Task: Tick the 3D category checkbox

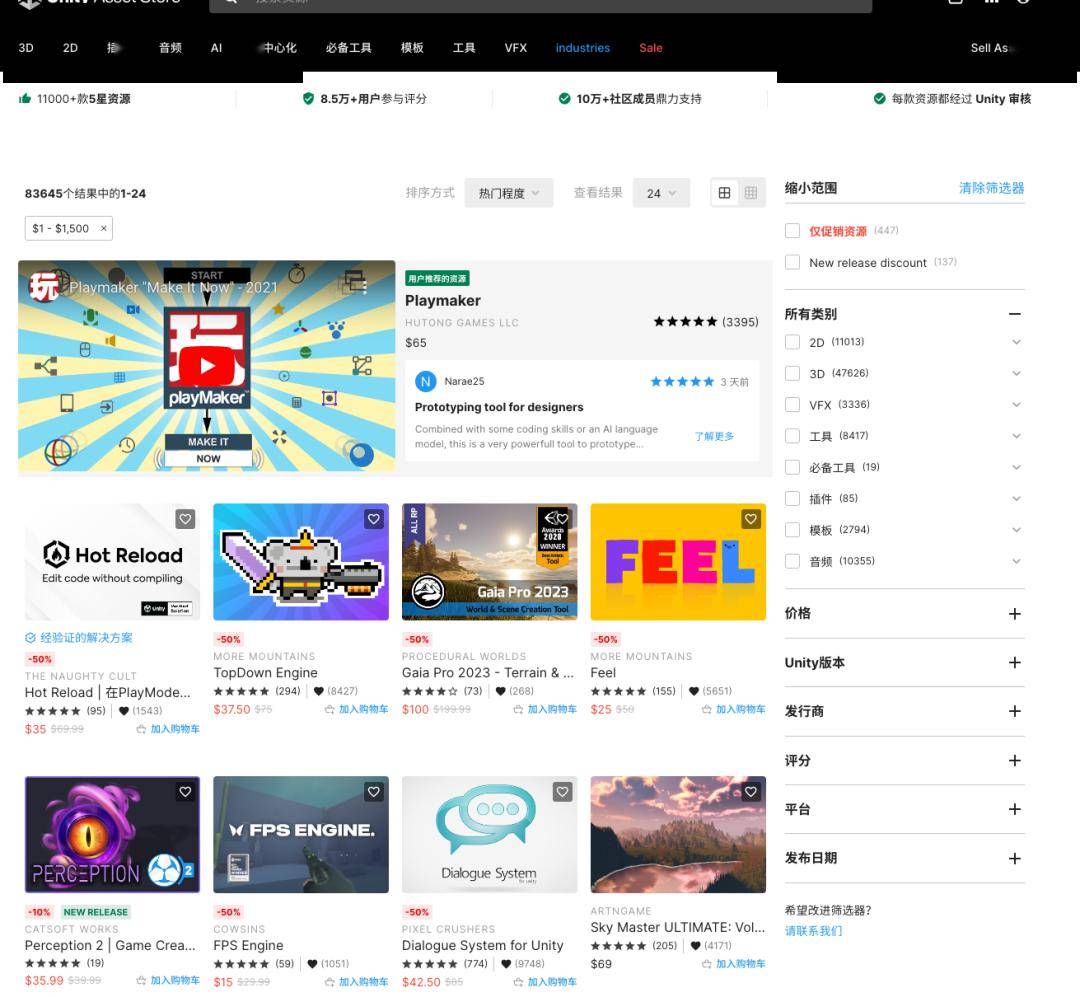Action: [x=792, y=373]
